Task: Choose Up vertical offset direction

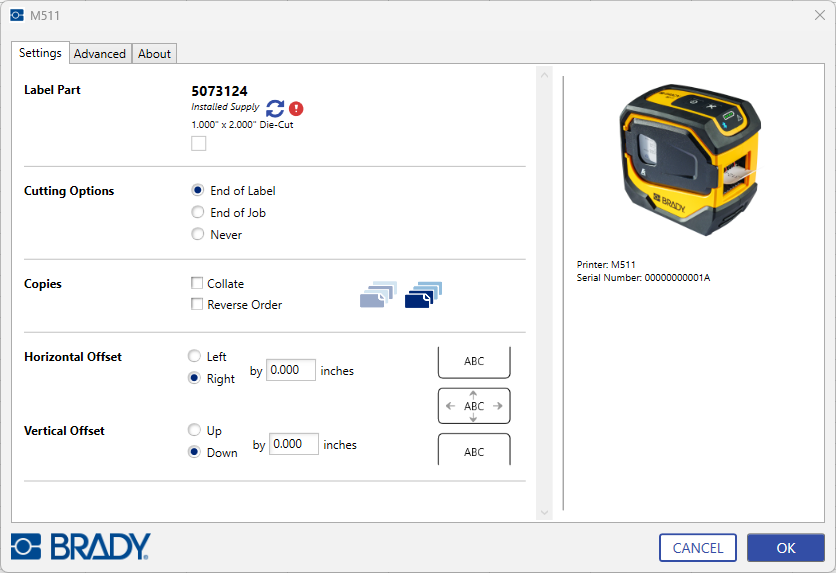Action: pyautogui.click(x=194, y=430)
